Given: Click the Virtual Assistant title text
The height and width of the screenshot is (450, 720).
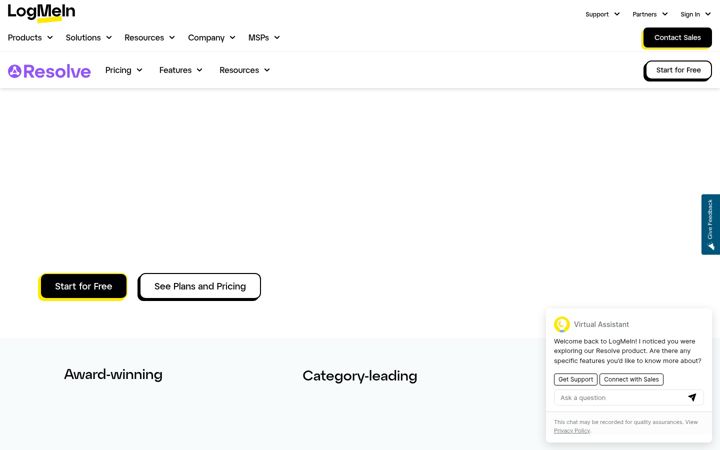Looking at the screenshot, I should click(601, 324).
